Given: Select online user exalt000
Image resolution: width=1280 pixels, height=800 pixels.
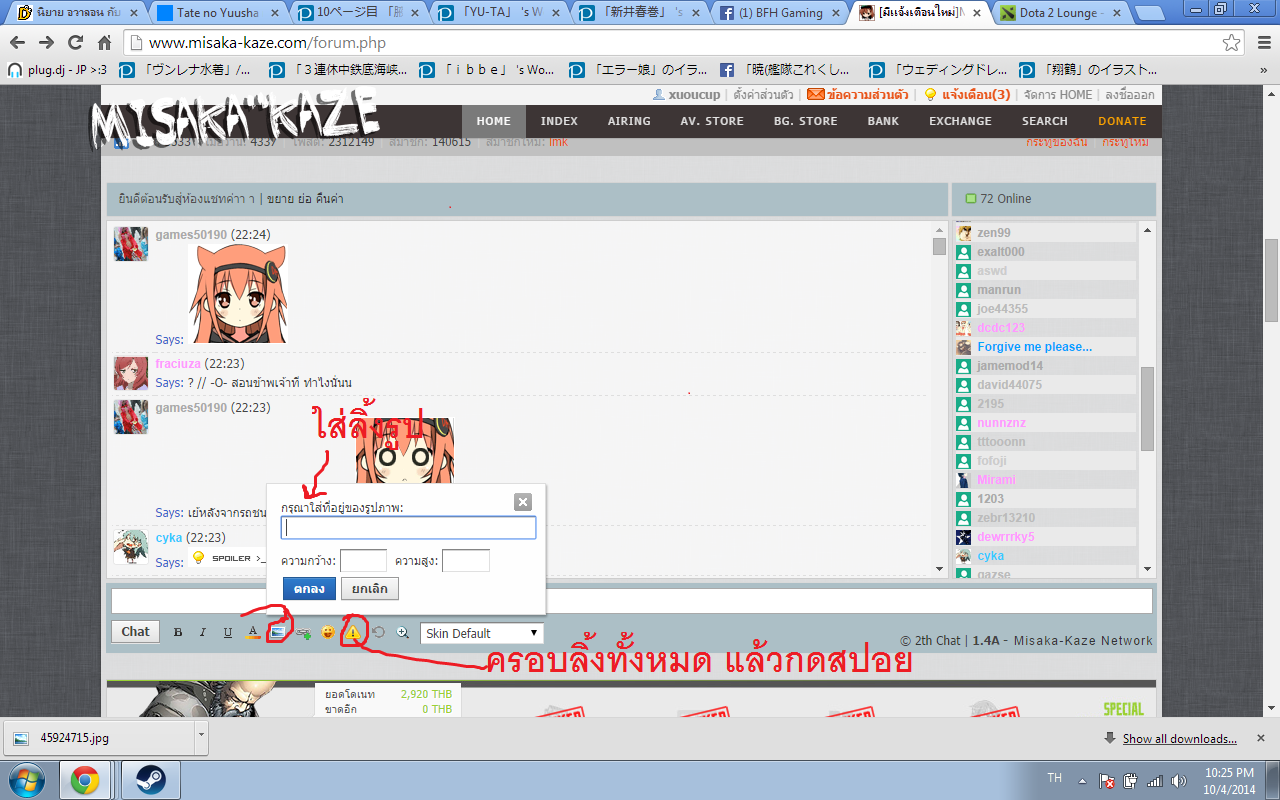Looking at the screenshot, I should coord(1001,252).
